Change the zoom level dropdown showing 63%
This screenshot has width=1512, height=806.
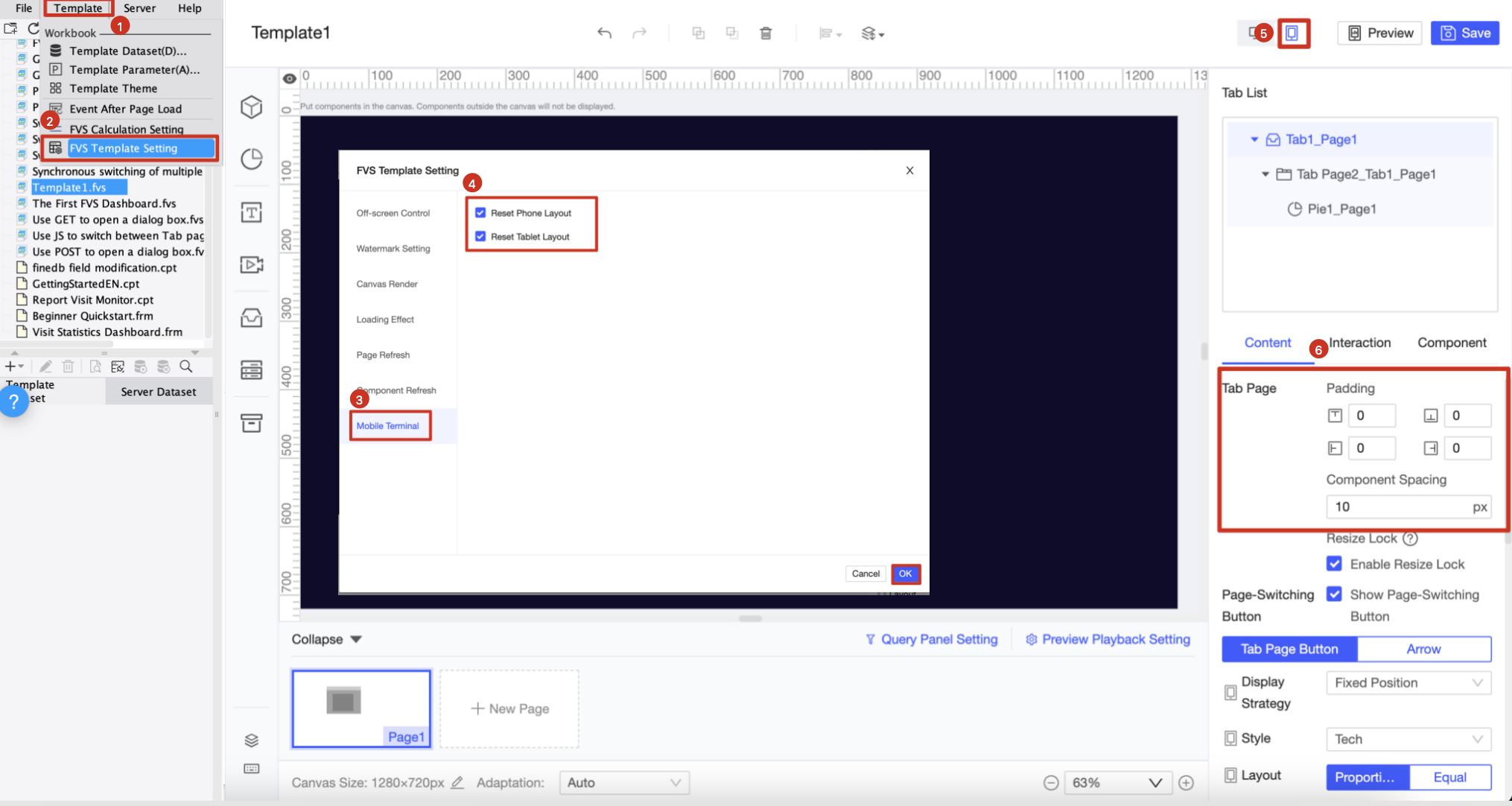1117,782
